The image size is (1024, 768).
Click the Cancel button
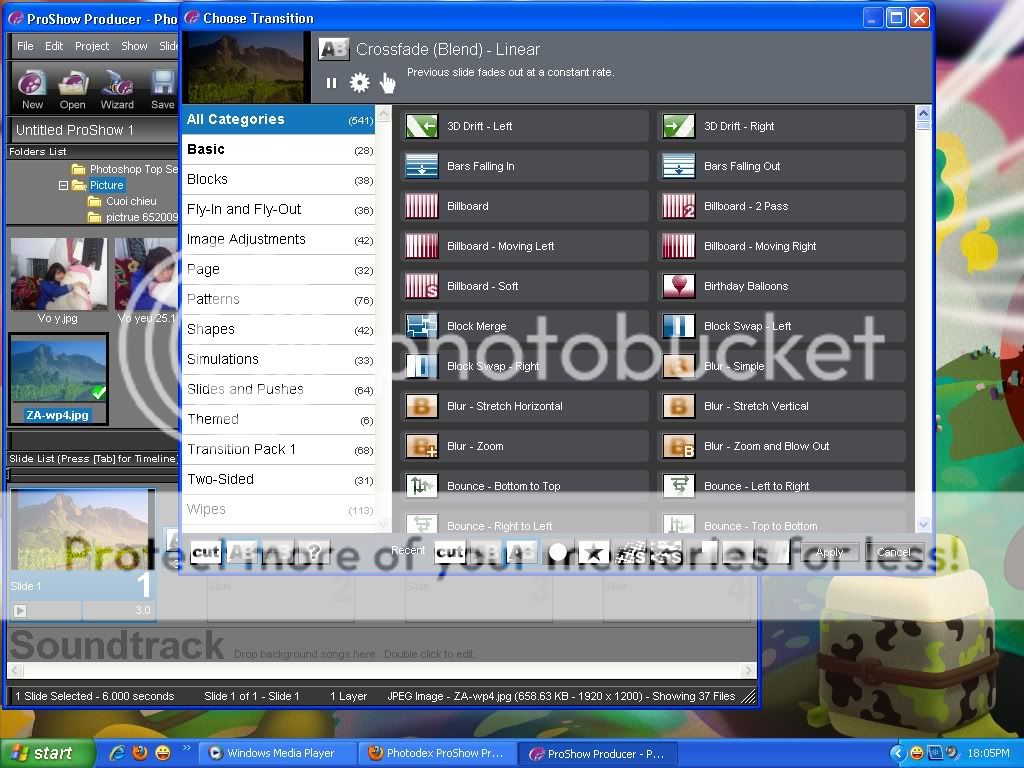[894, 552]
